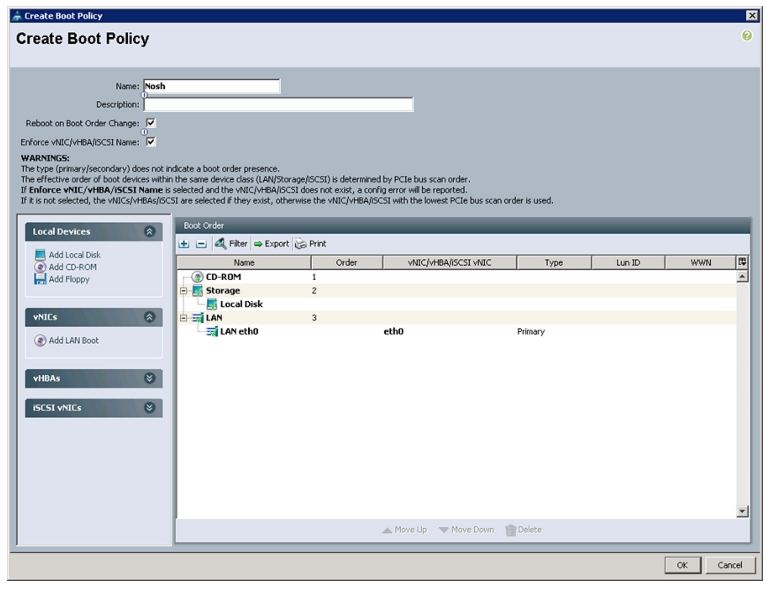Sort by the Type column header
This screenshot has height=610, width=767.
click(554, 263)
